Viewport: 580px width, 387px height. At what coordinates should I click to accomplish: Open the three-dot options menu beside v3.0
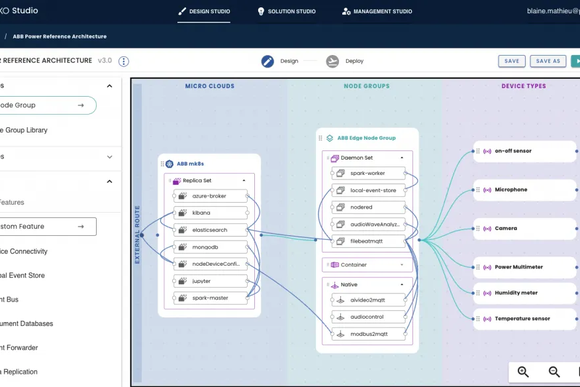(x=124, y=61)
